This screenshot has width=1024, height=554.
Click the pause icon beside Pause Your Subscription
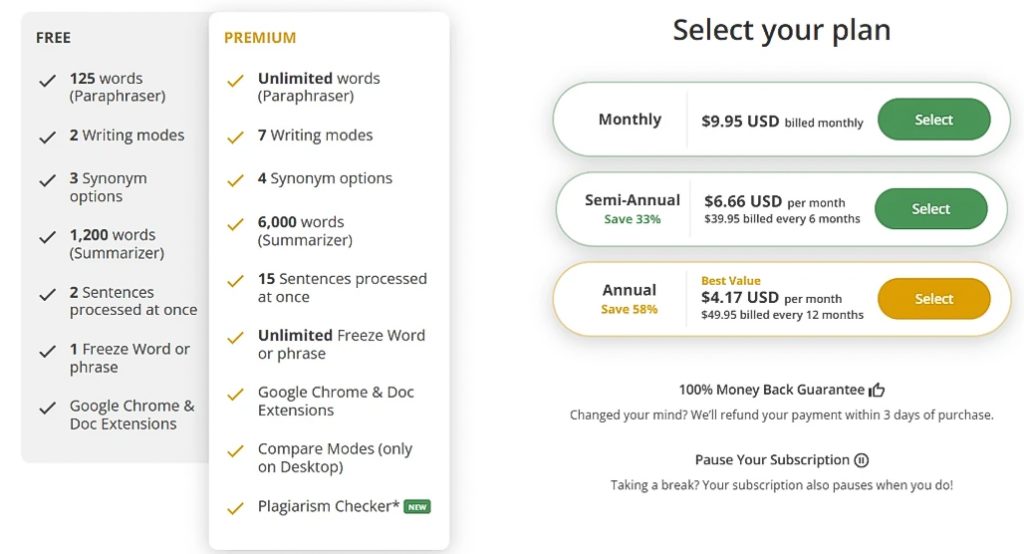tap(861, 460)
